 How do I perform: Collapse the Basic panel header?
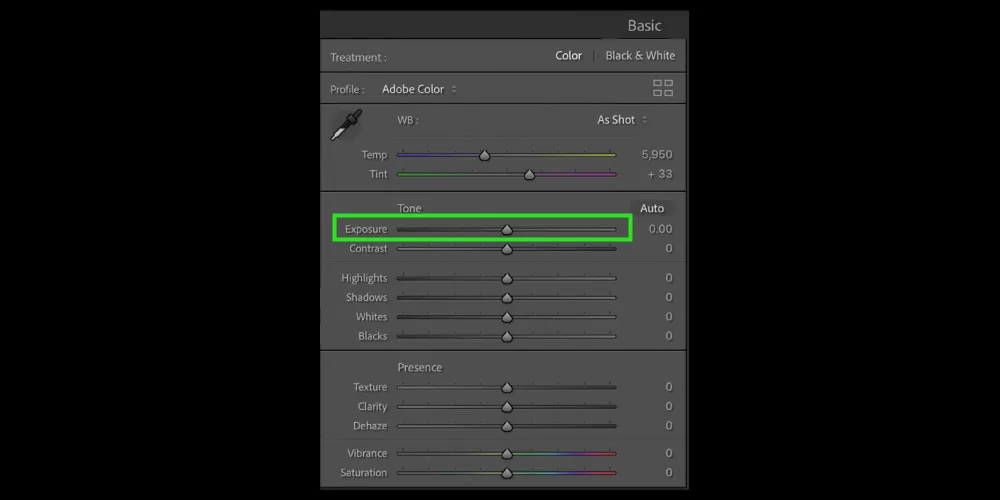[x=644, y=26]
